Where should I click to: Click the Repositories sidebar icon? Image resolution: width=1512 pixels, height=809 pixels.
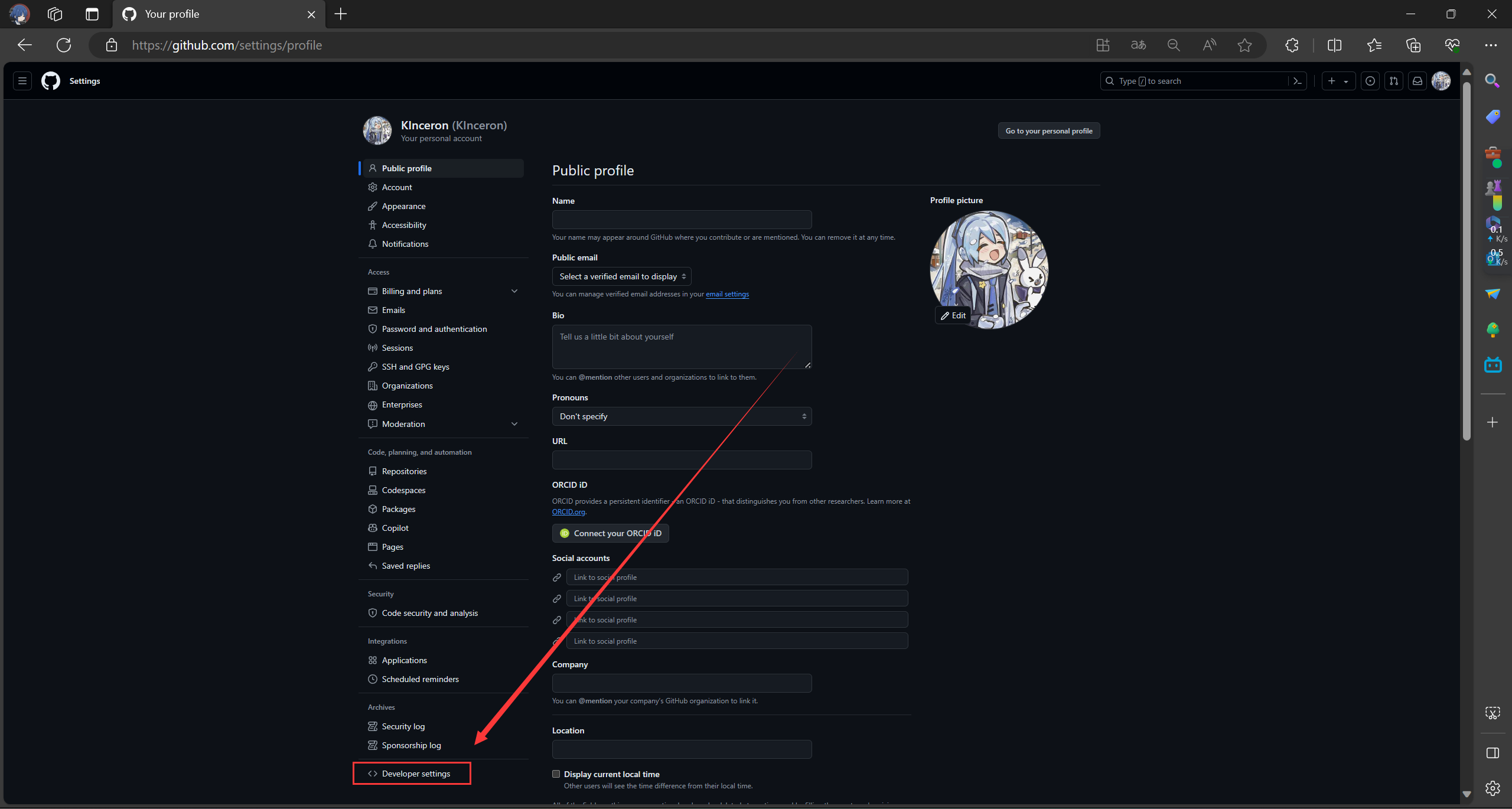[x=372, y=471]
